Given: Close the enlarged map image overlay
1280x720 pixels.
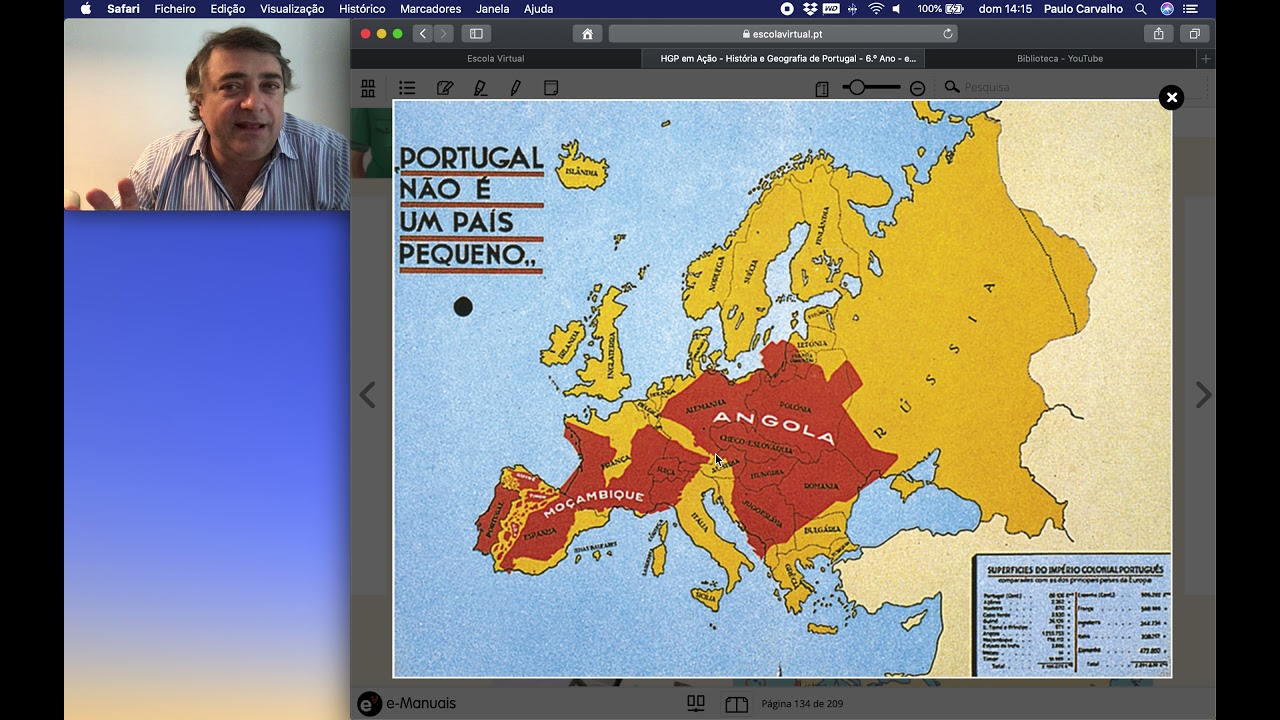Looking at the screenshot, I should click(x=1171, y=97).
